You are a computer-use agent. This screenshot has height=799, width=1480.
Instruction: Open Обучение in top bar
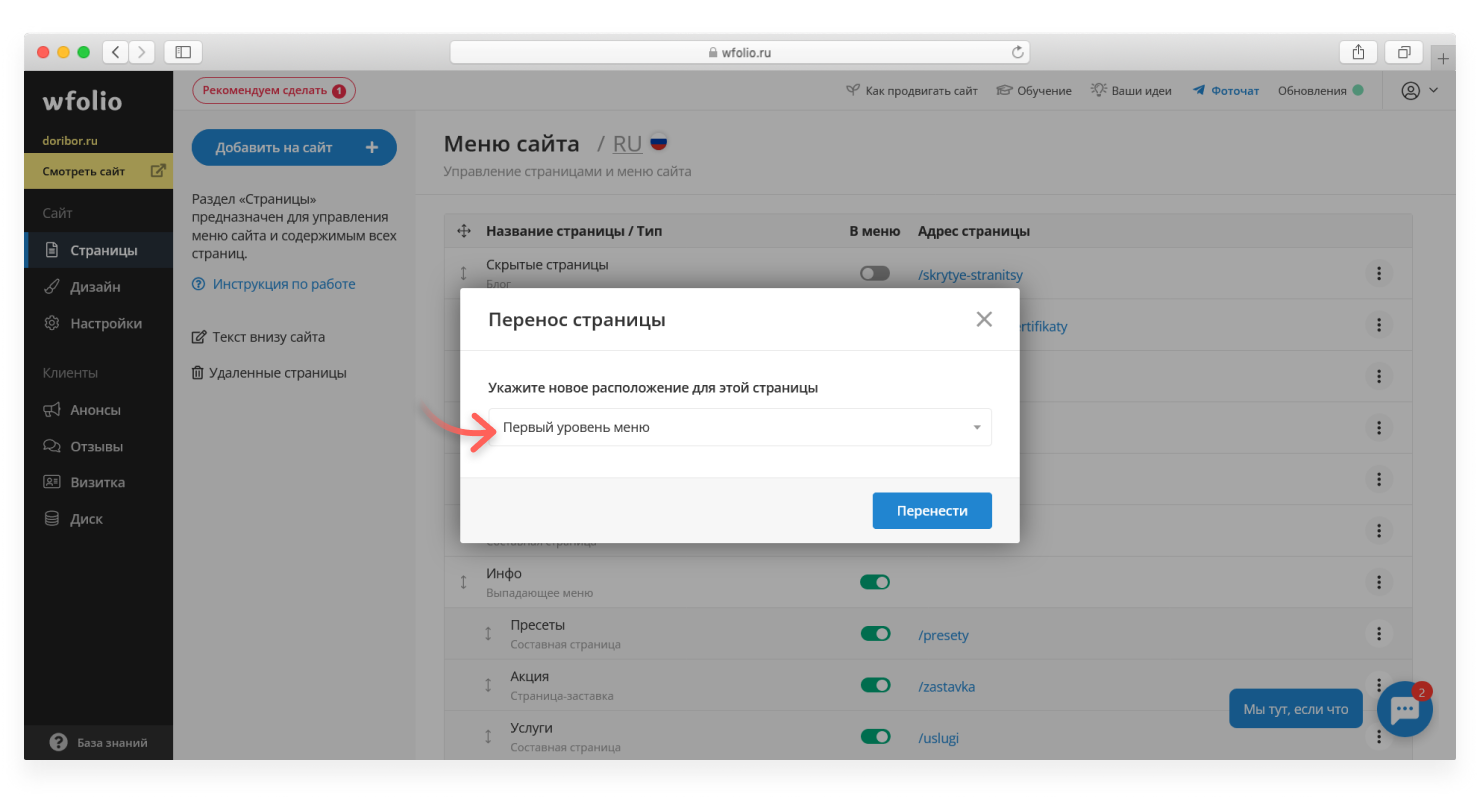tap(1034, 90)
